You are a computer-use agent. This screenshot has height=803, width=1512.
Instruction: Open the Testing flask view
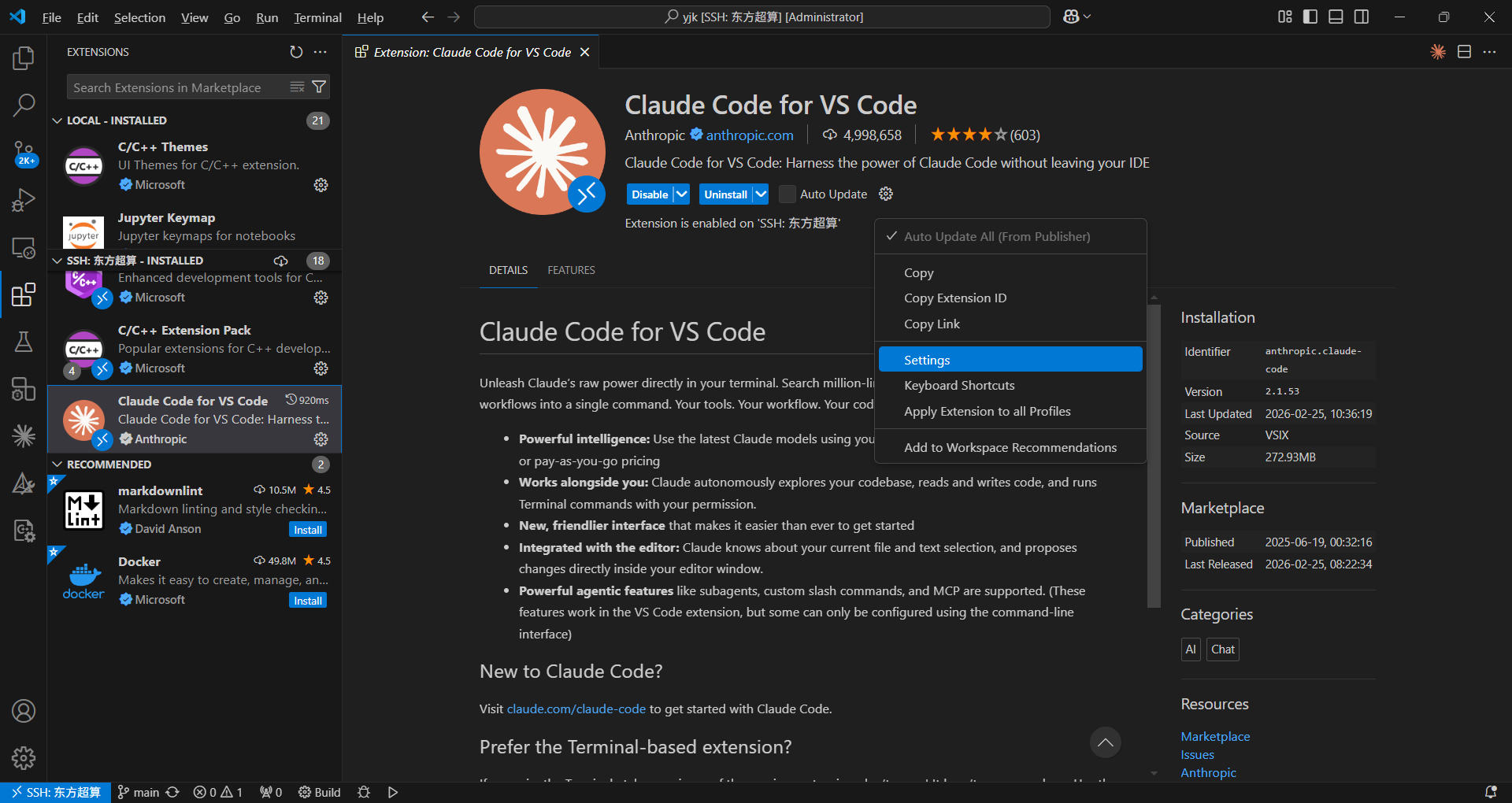(24, 342)
